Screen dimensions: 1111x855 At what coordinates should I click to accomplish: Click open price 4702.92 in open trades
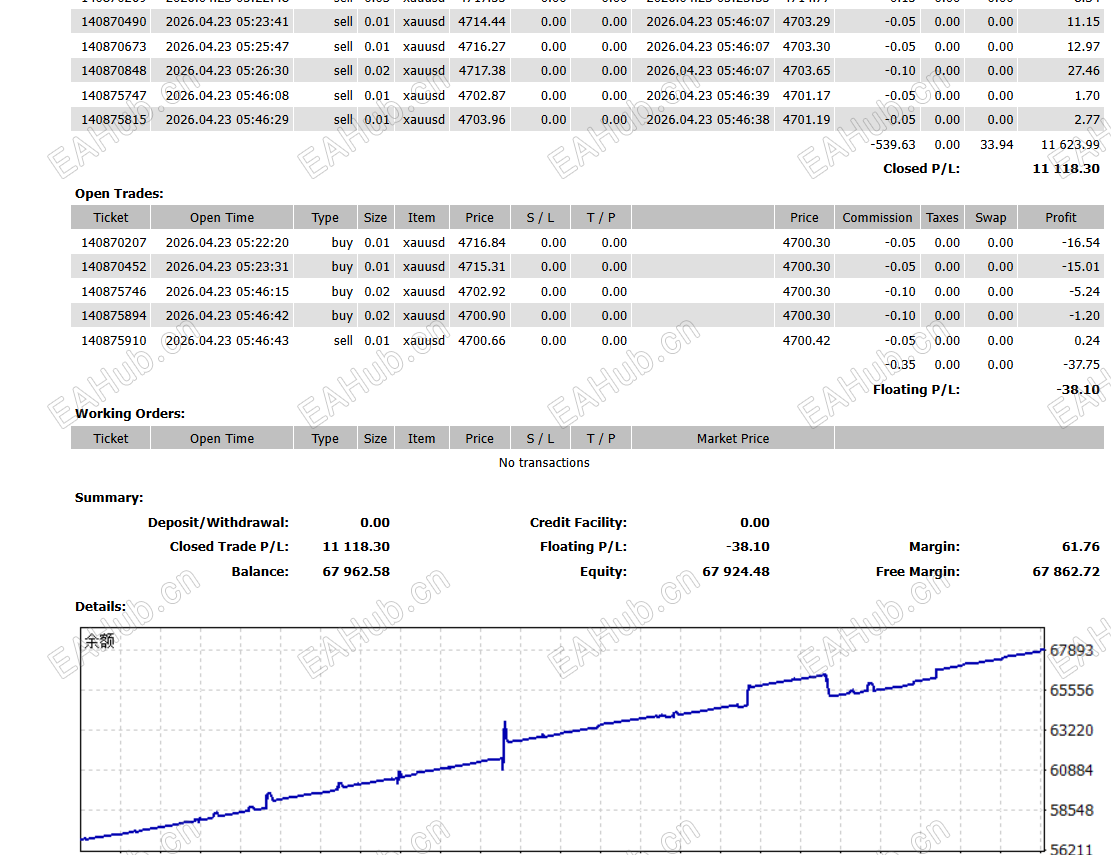(482, 292)
